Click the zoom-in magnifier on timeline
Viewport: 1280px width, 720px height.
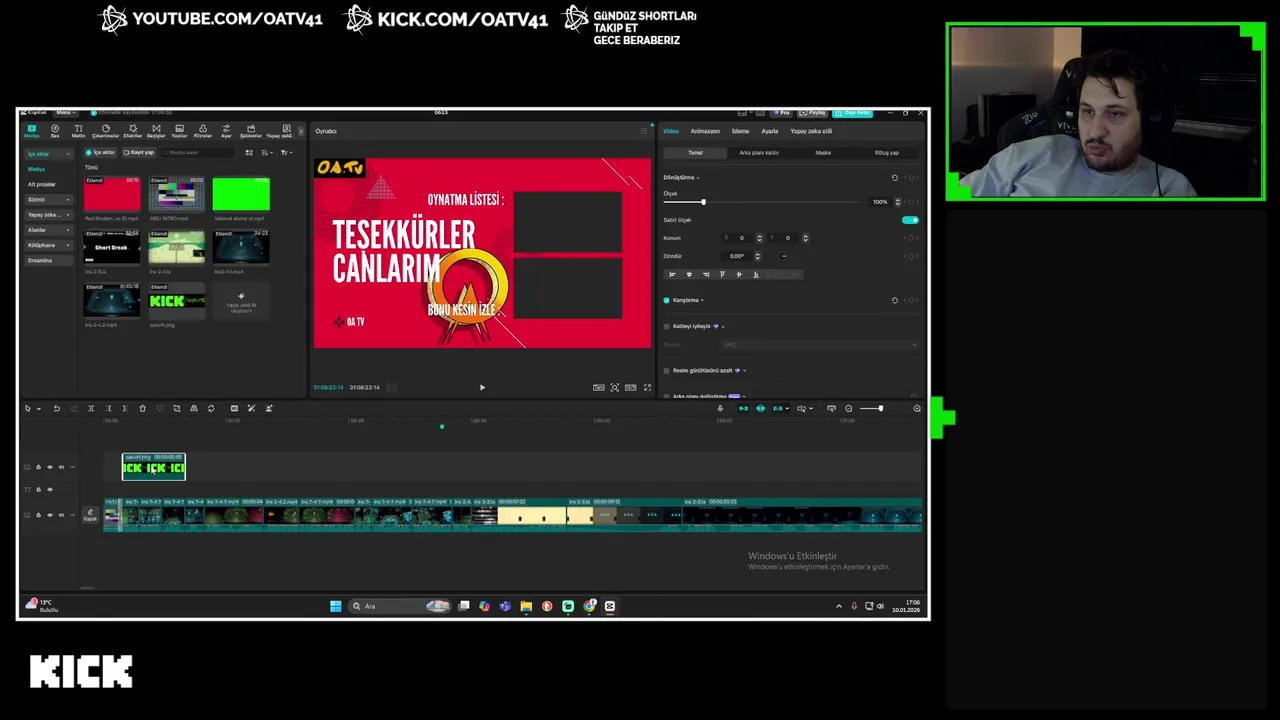917,408
